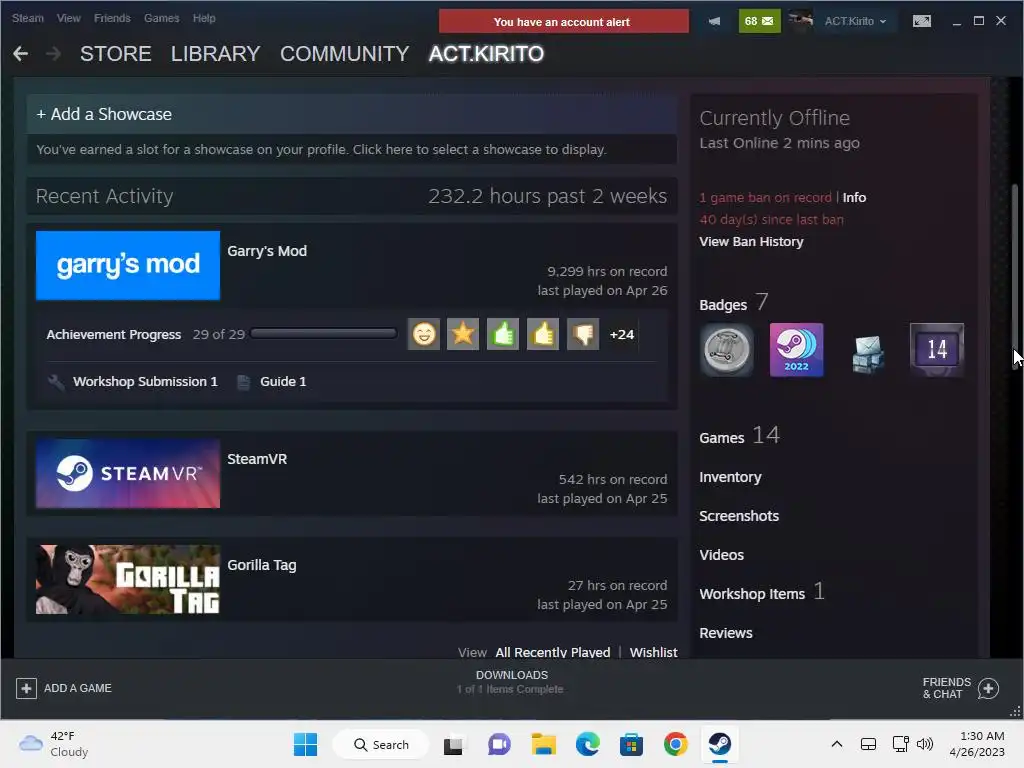Open the Wishlist link

tap(653, 652)
